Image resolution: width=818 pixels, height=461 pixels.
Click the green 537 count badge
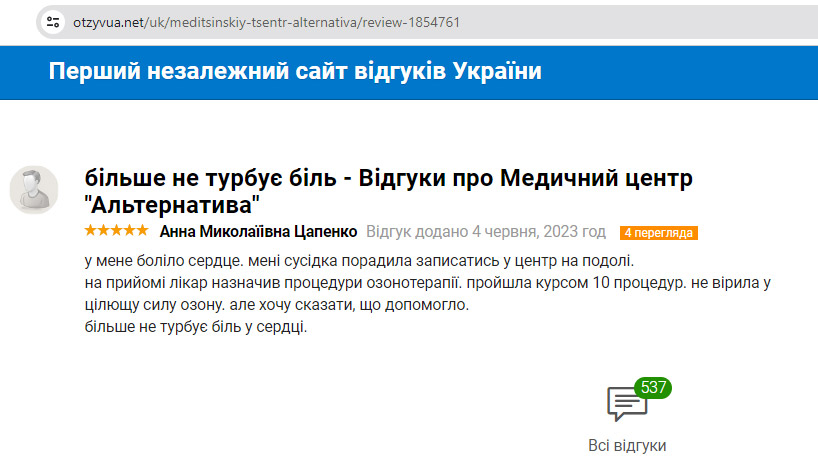(x=652, y=388)
